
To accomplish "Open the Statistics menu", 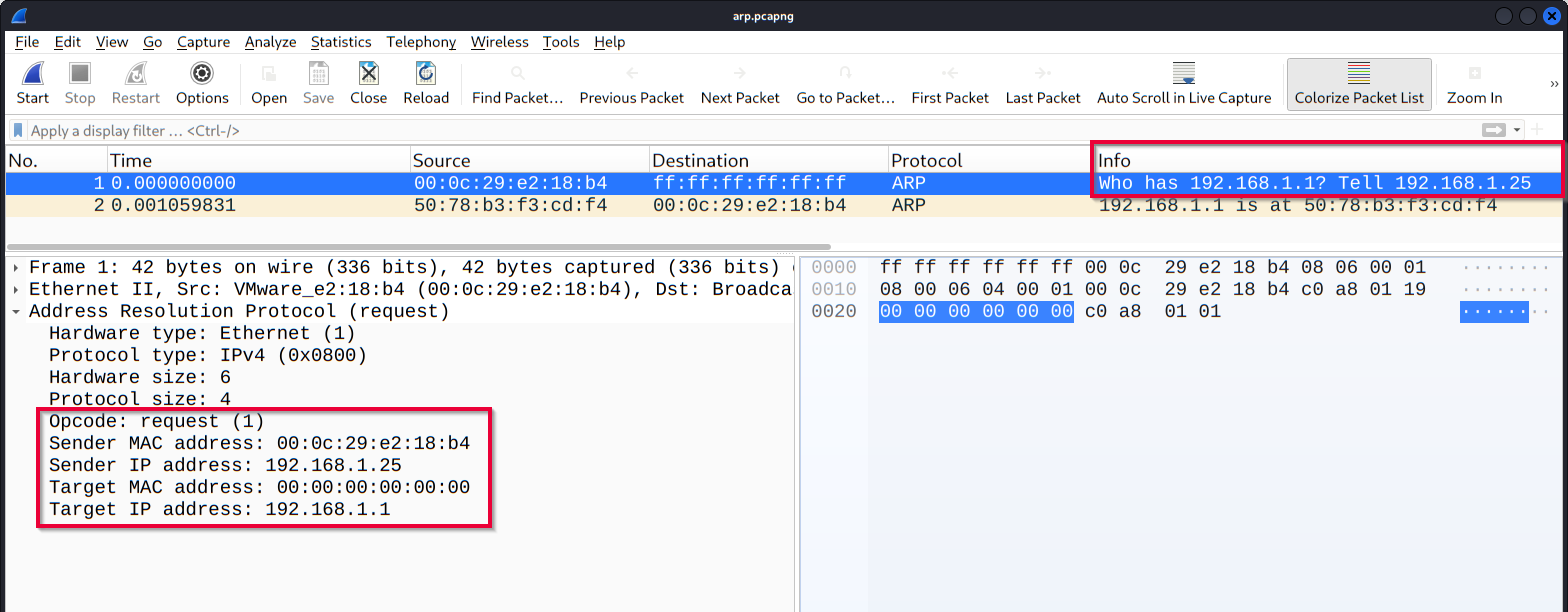I will (x=341, y=42).
